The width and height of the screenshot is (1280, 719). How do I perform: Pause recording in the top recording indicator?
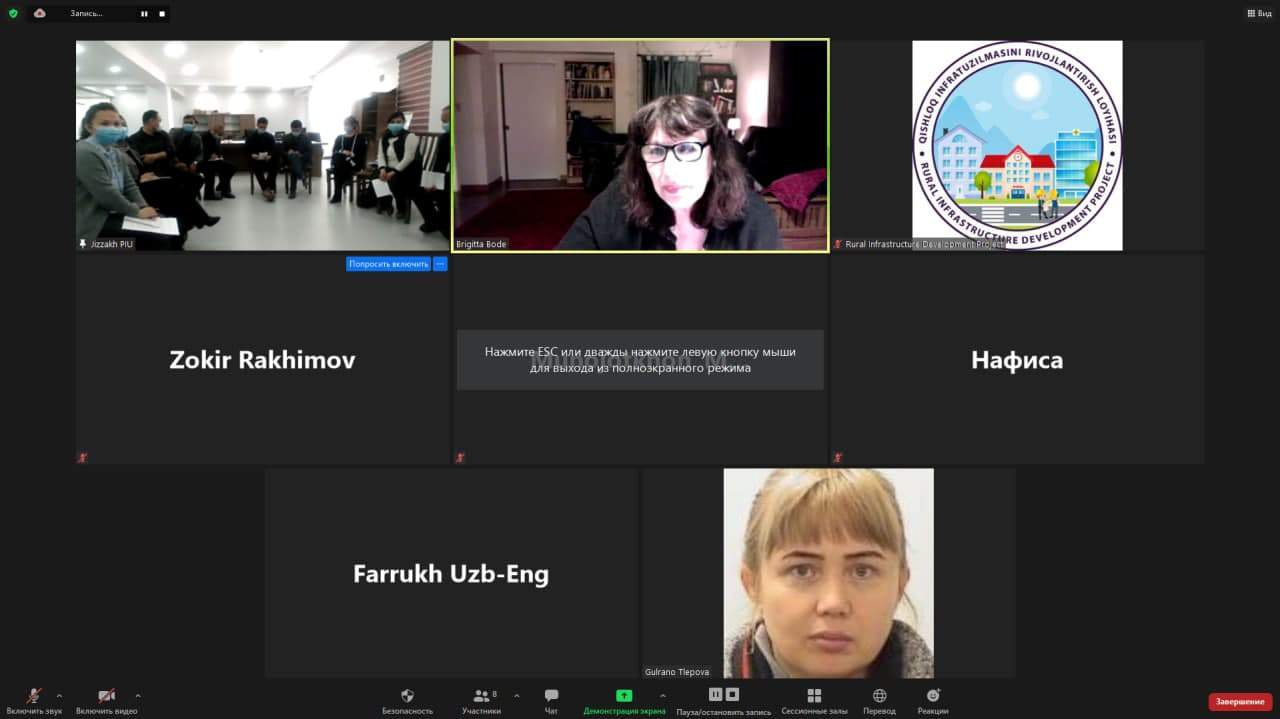click(x=144, y=14)
